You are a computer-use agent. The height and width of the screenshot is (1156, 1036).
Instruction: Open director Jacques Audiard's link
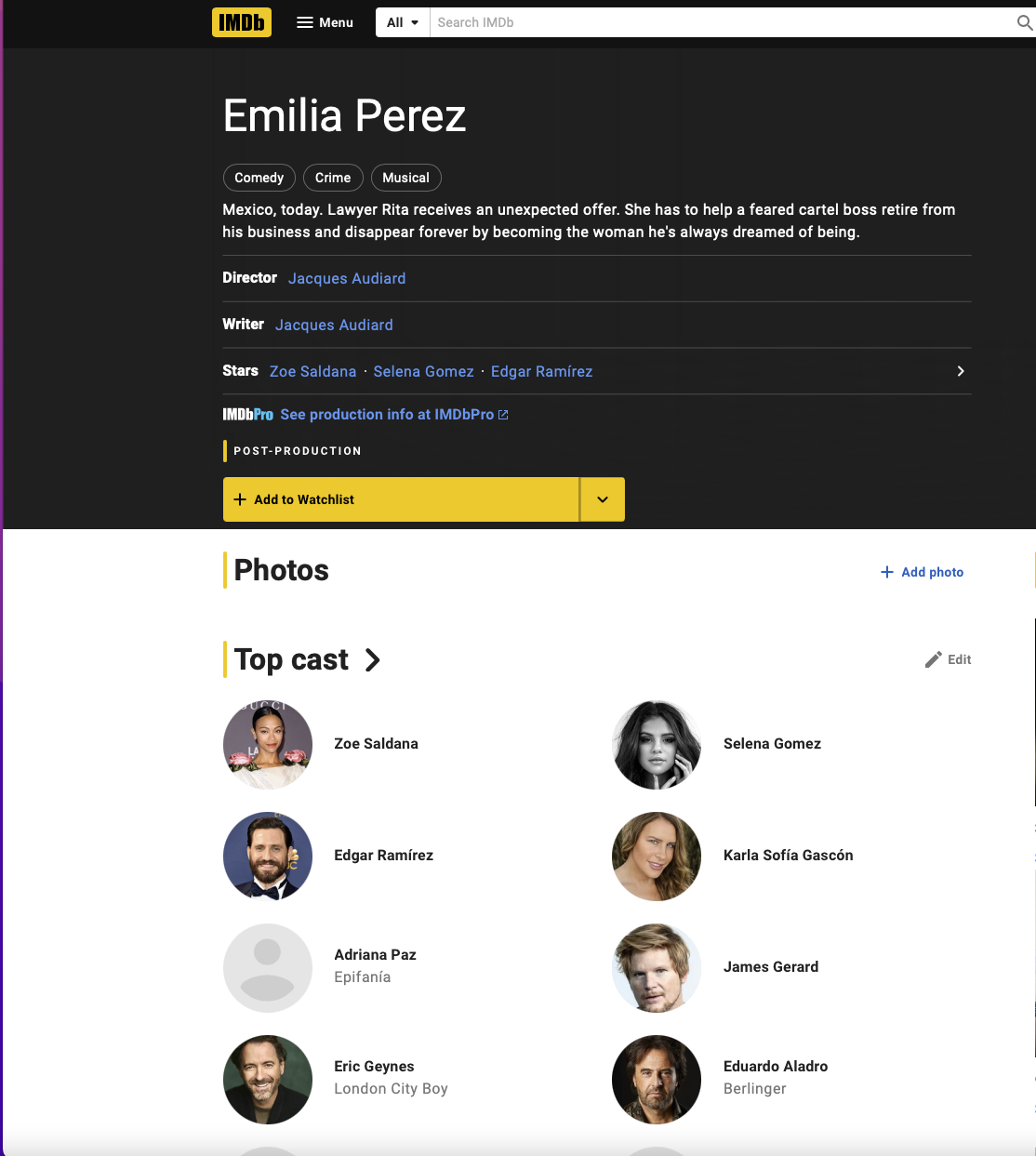click(347, 278)
